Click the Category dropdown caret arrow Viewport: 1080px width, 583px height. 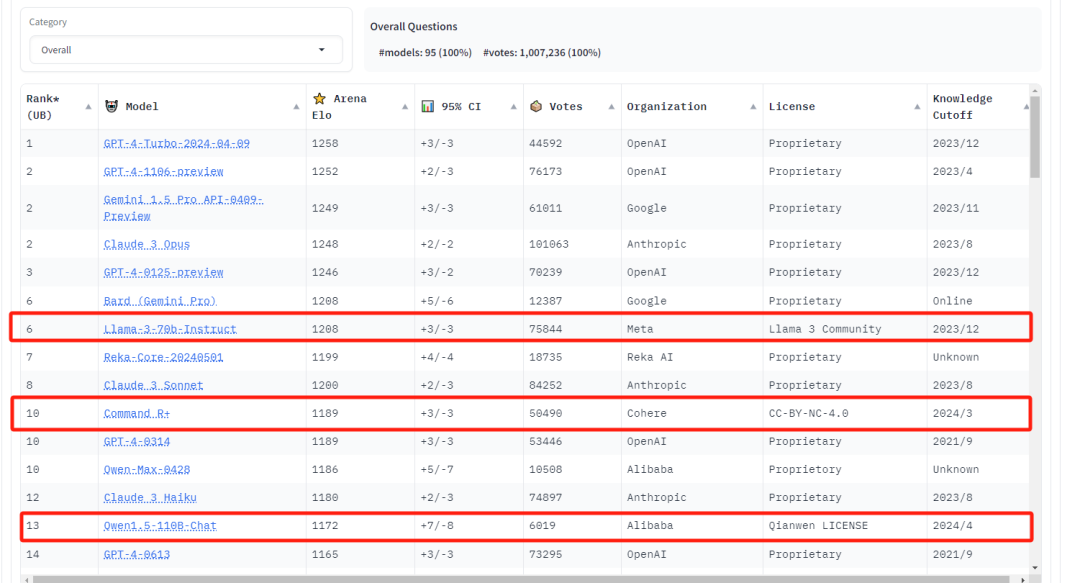pyautogui.click(x=321, y=50)
